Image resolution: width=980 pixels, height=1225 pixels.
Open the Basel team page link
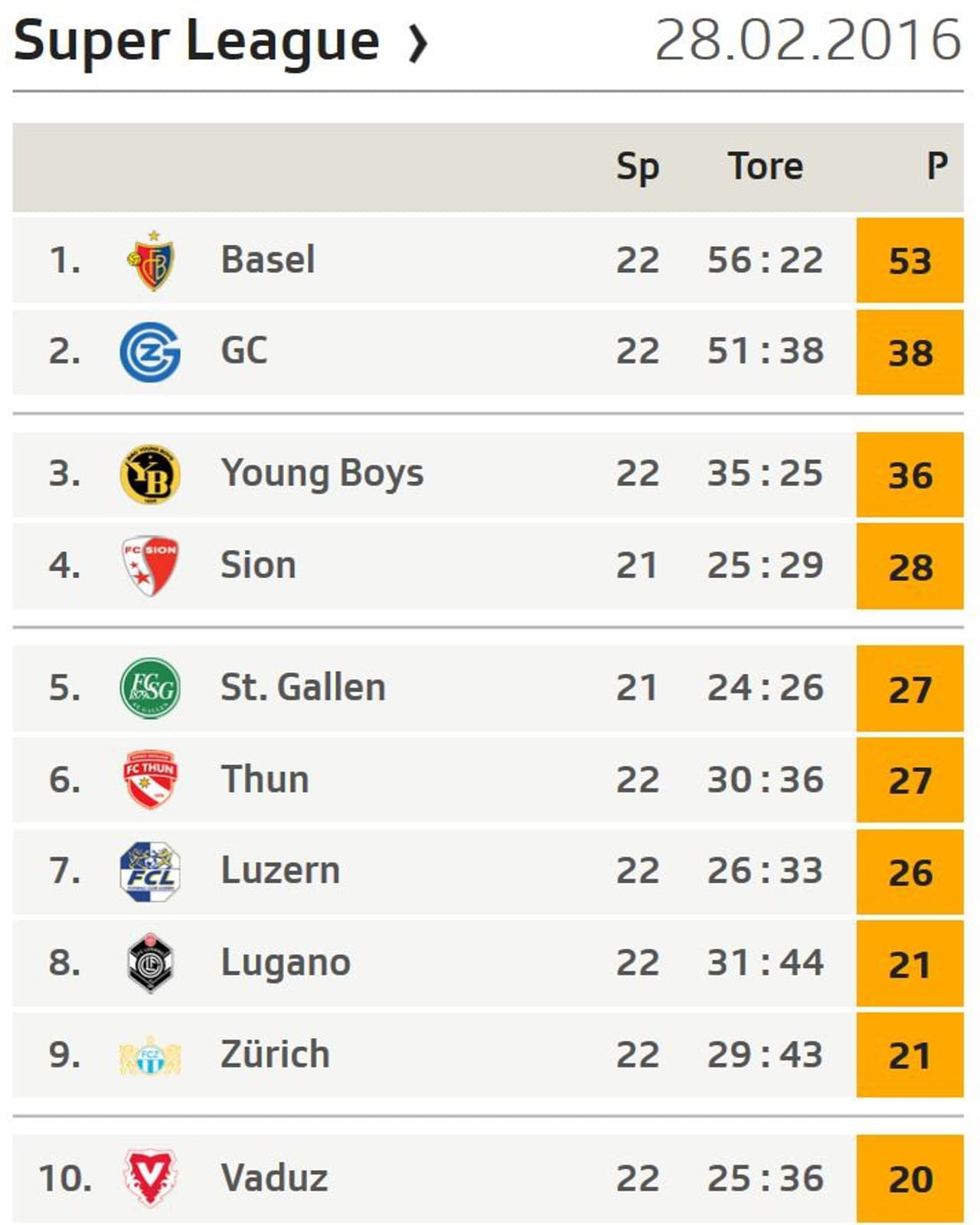[269, 260]
